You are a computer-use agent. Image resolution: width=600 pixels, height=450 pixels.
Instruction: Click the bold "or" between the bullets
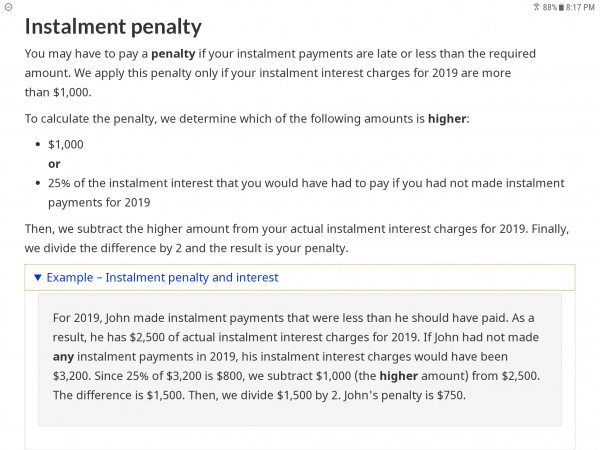54,163
